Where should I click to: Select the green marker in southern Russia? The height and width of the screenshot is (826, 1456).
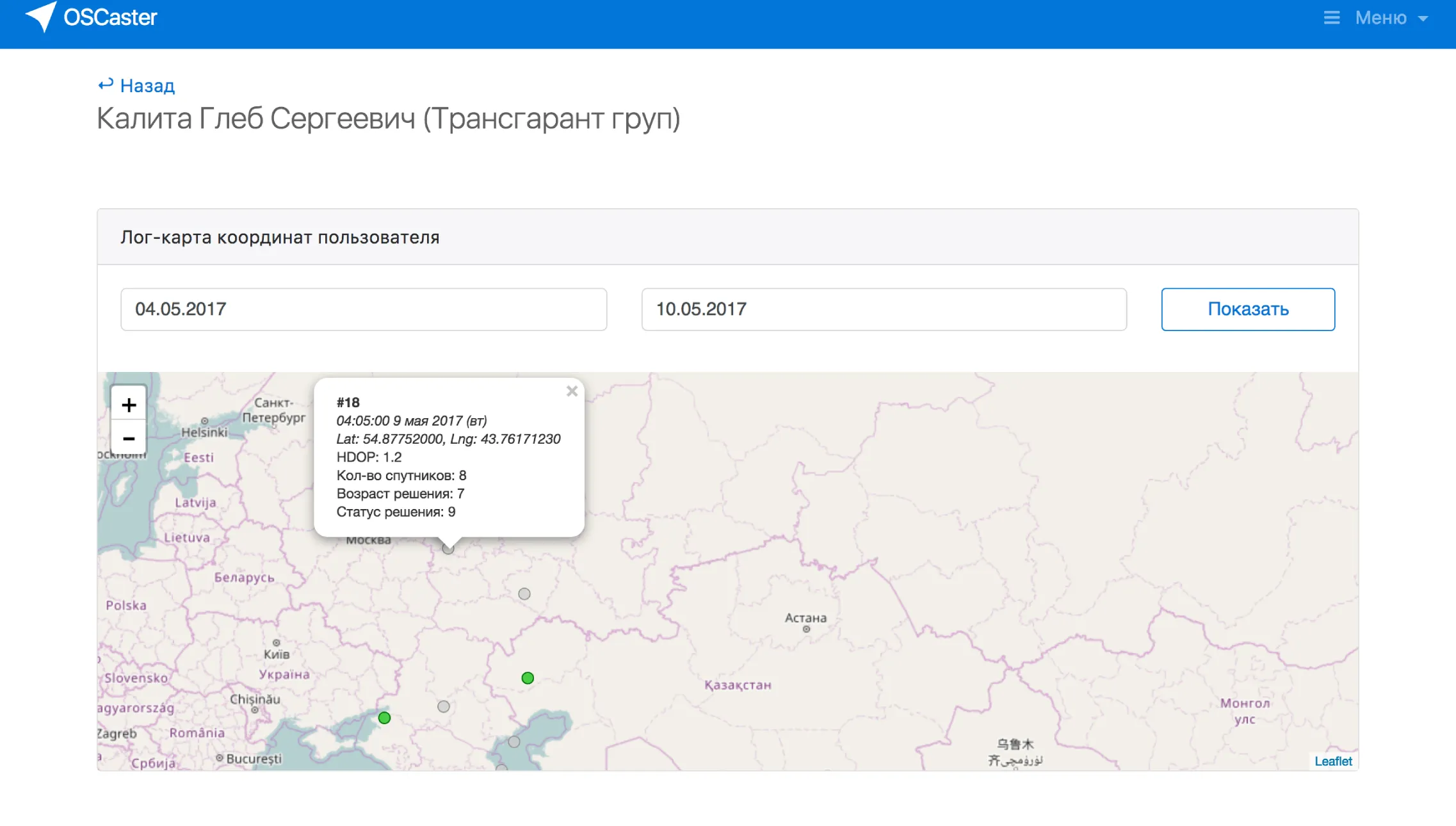(528, 677)
